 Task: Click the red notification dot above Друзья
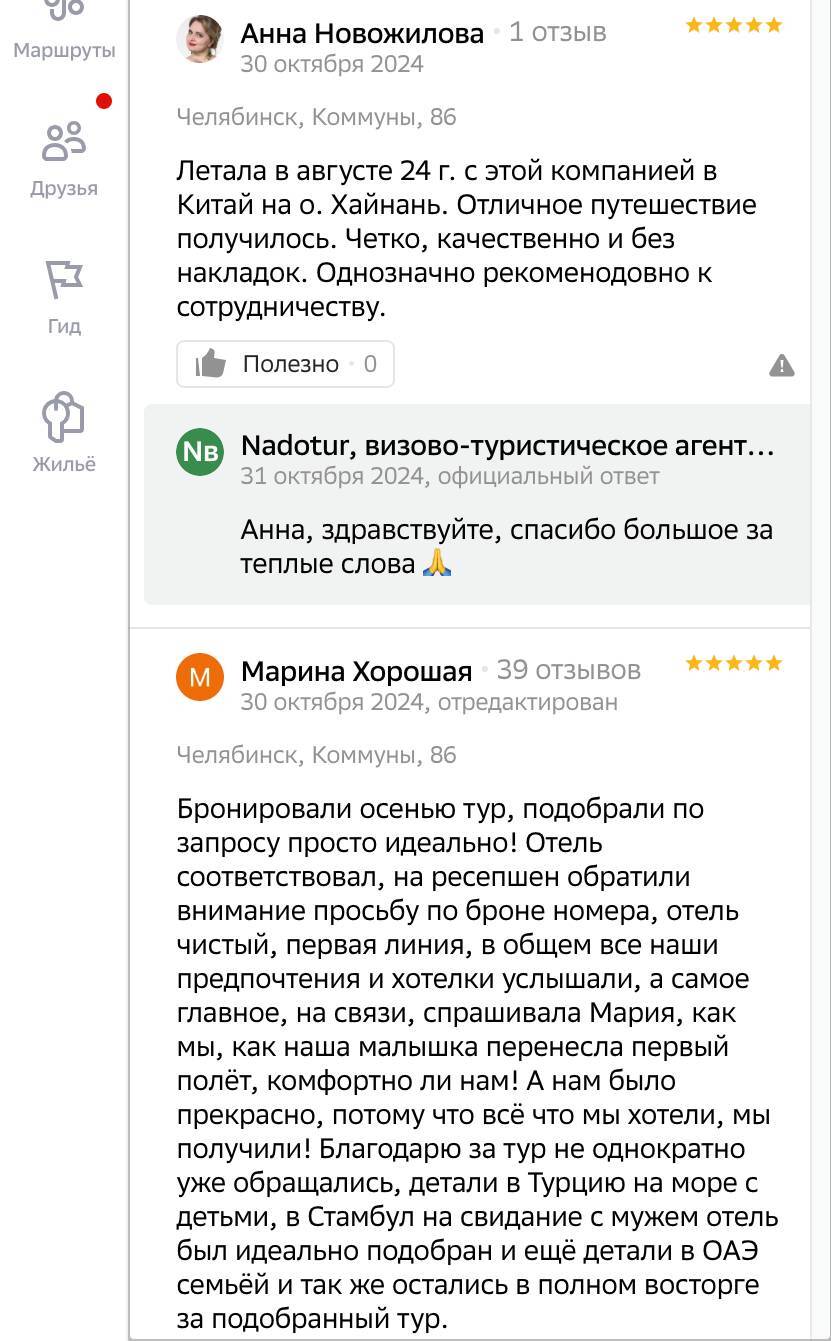[104, 101]
